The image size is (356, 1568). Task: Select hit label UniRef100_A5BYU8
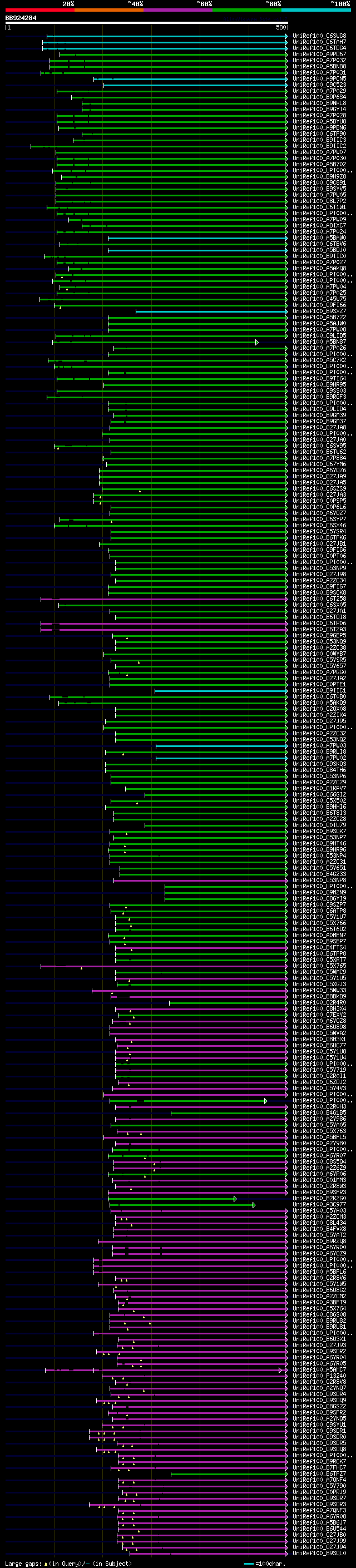(x=319, y=122)
